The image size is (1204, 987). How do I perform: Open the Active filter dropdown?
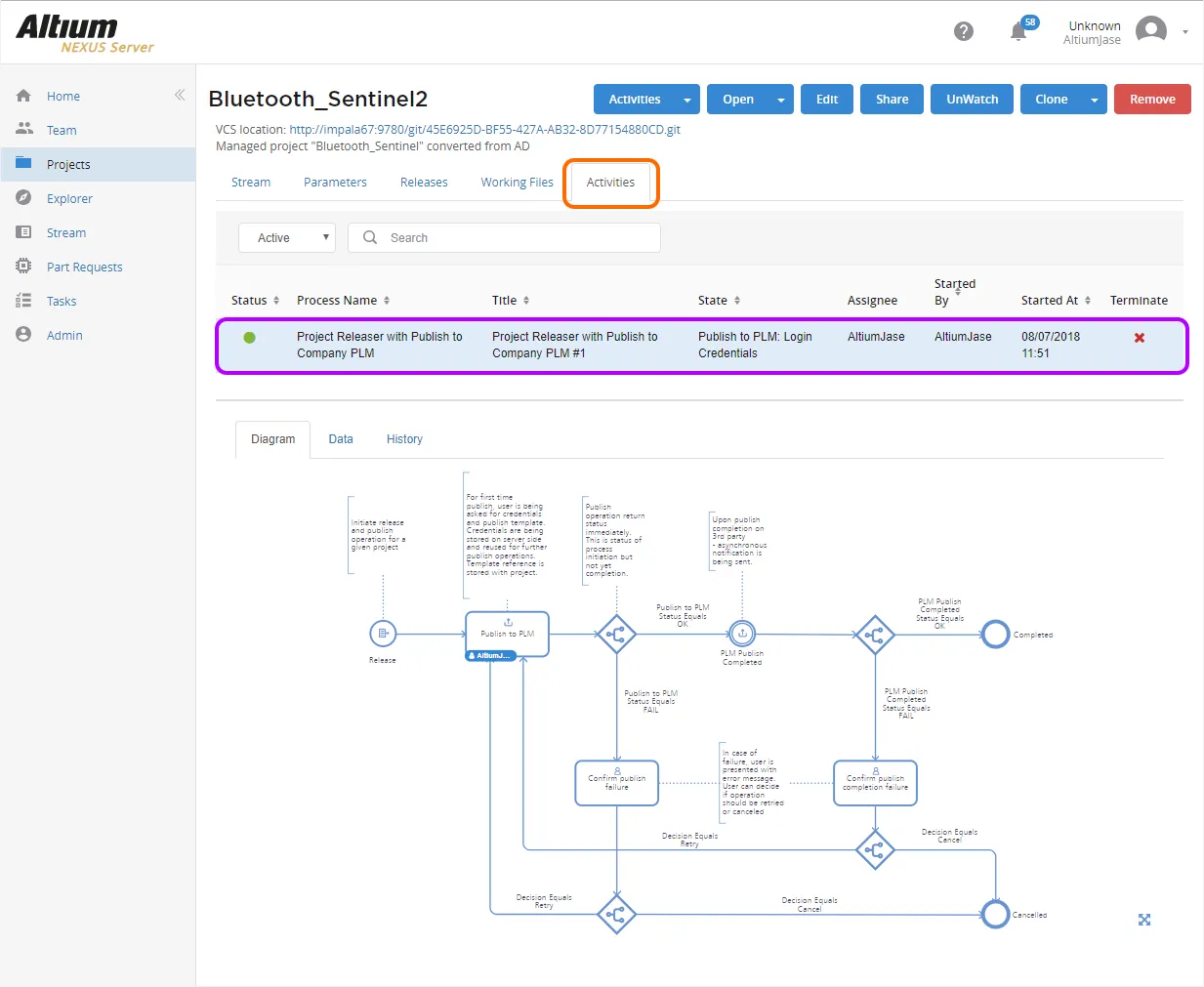point(287,237)
